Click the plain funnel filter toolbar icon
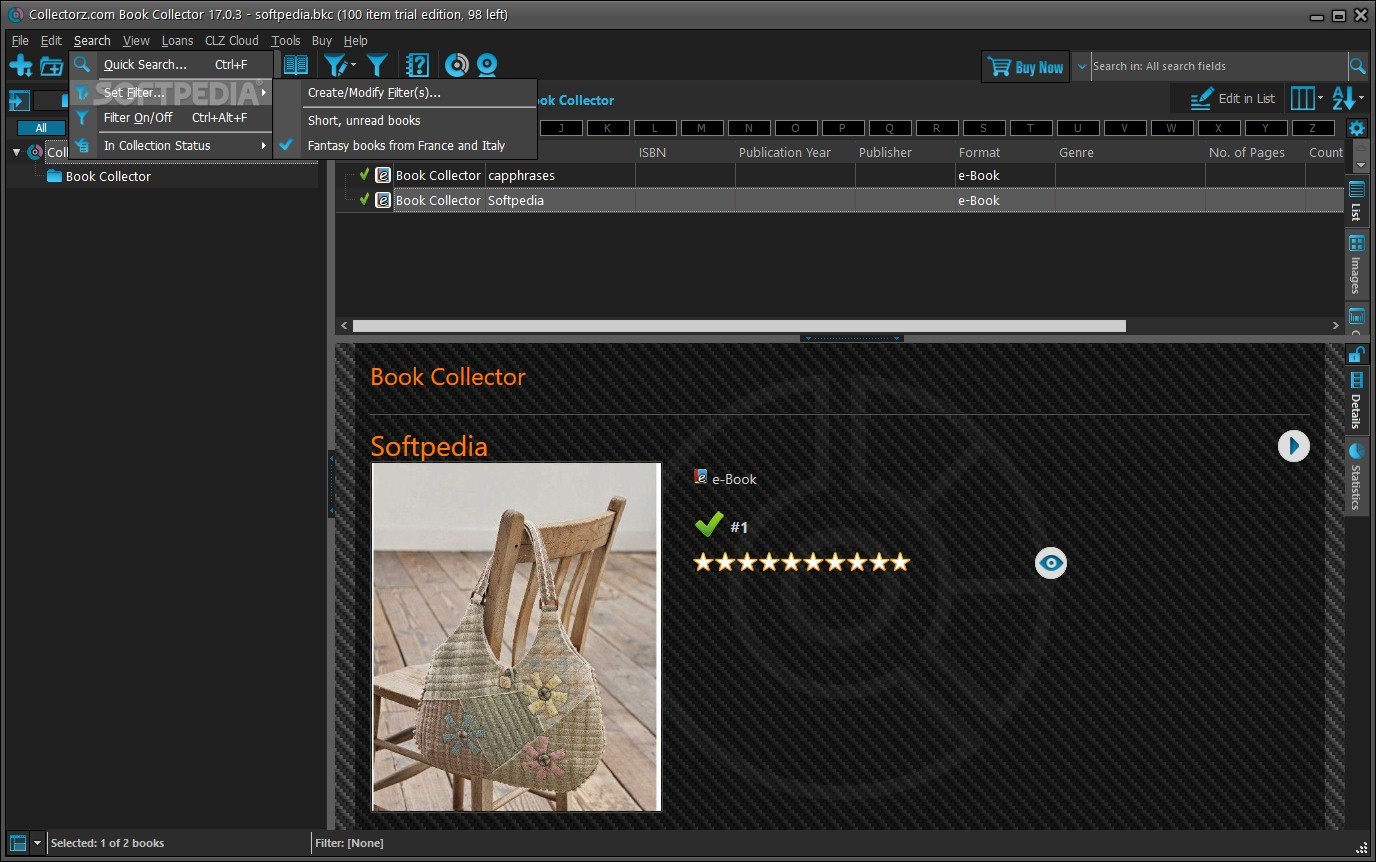 pos(377,66)
